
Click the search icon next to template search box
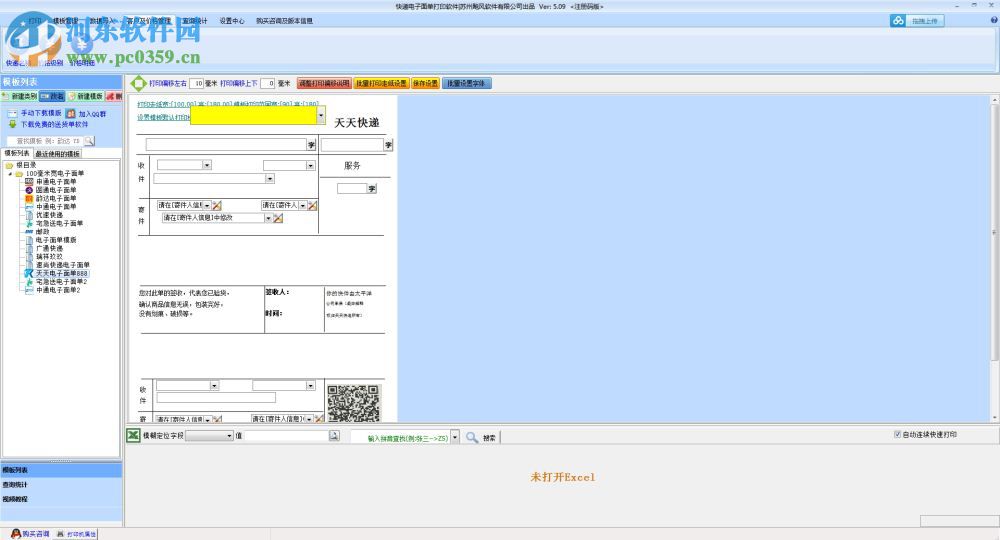point(89,140)
